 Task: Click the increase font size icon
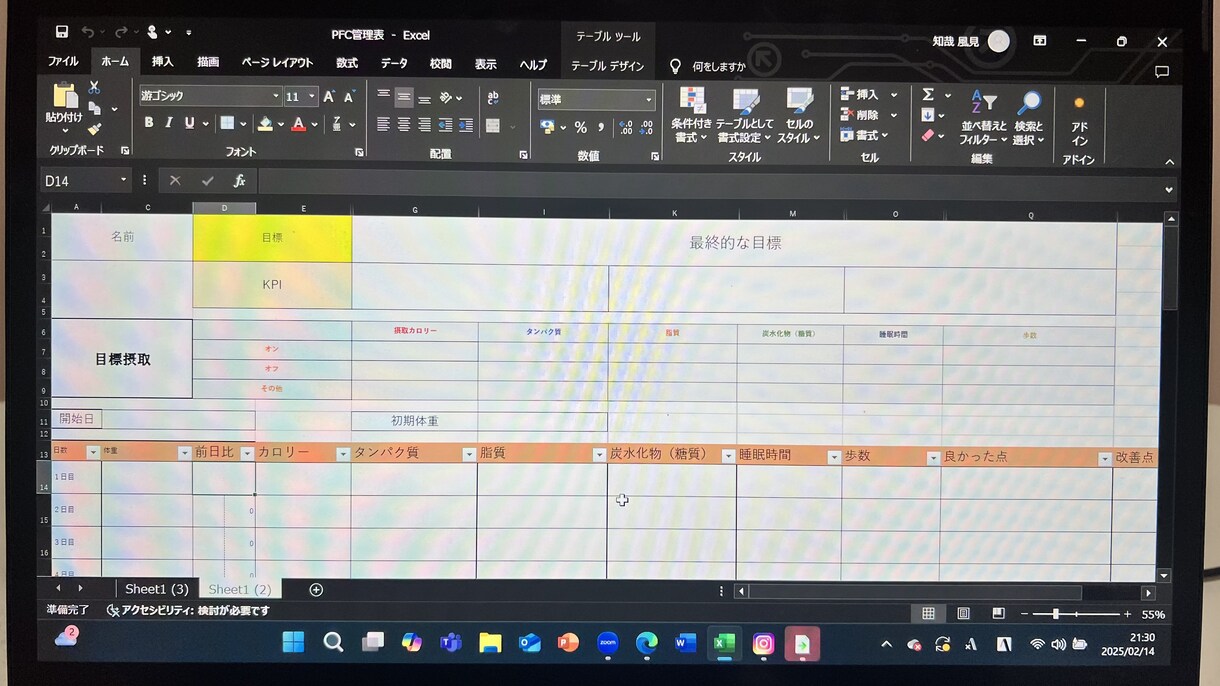click(x=329, y=97)
